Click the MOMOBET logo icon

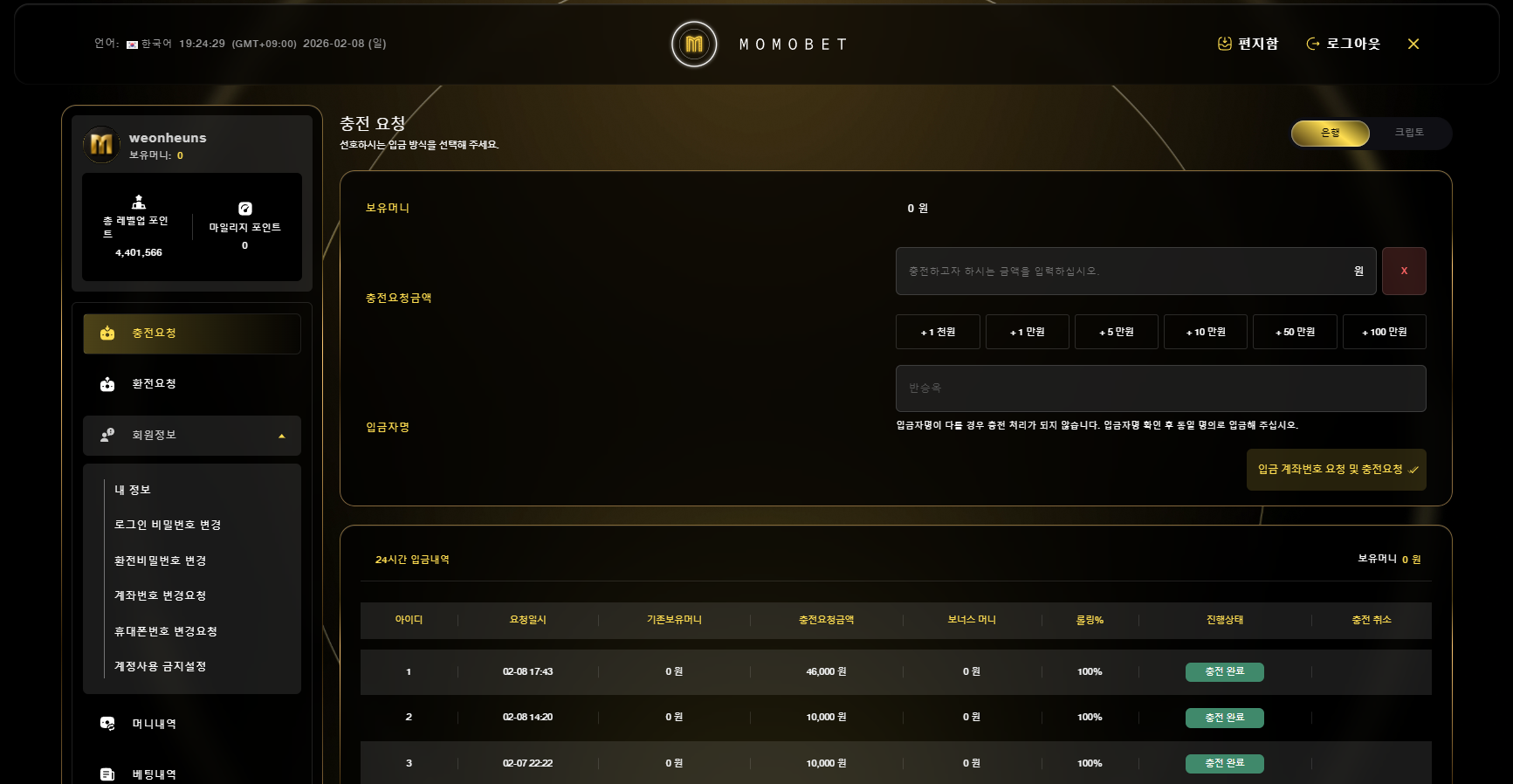[x=694, y=44]
